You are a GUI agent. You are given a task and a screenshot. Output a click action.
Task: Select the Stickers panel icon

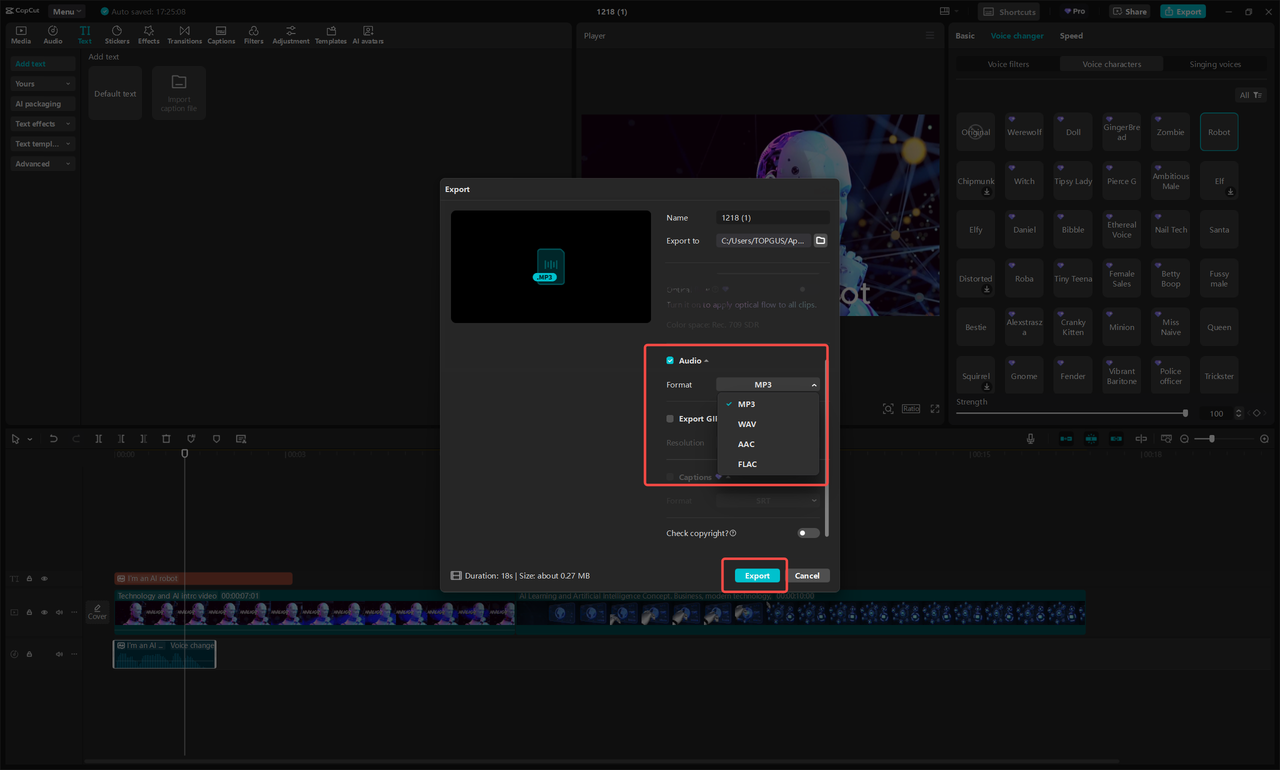pos(116,33)
